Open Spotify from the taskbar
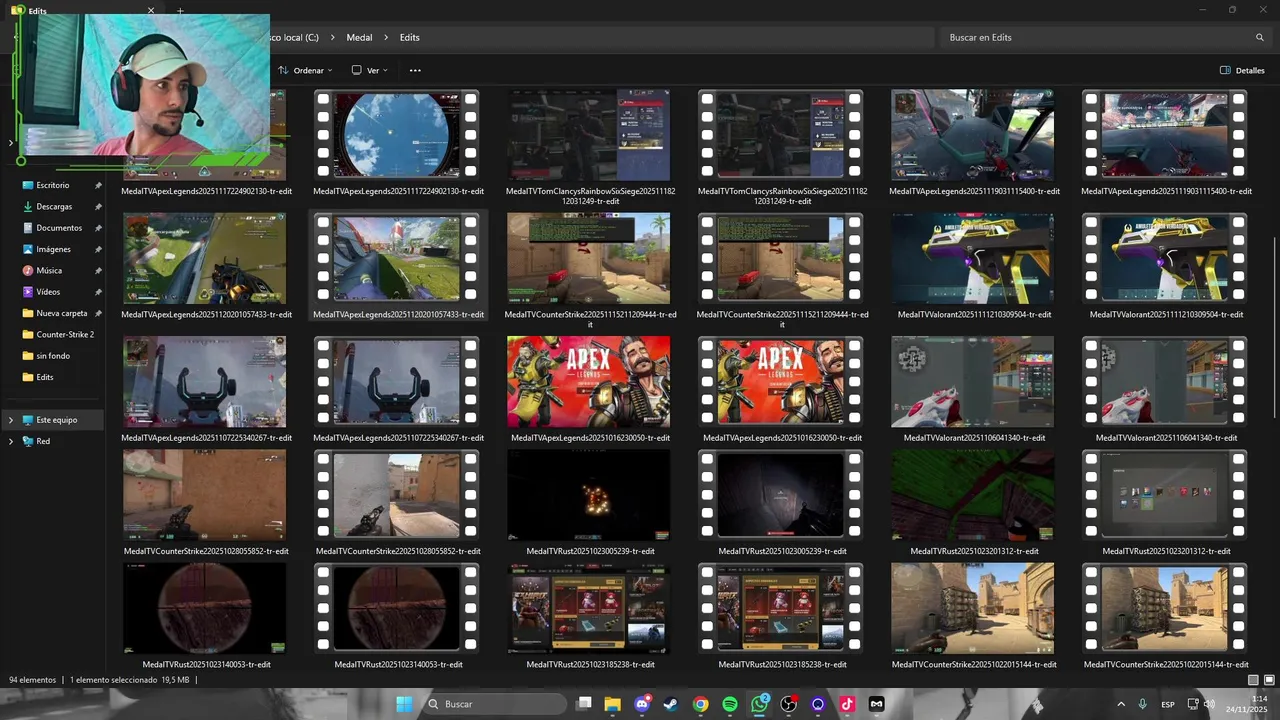This screenshot has width=1280, height=720. point(730,704)
